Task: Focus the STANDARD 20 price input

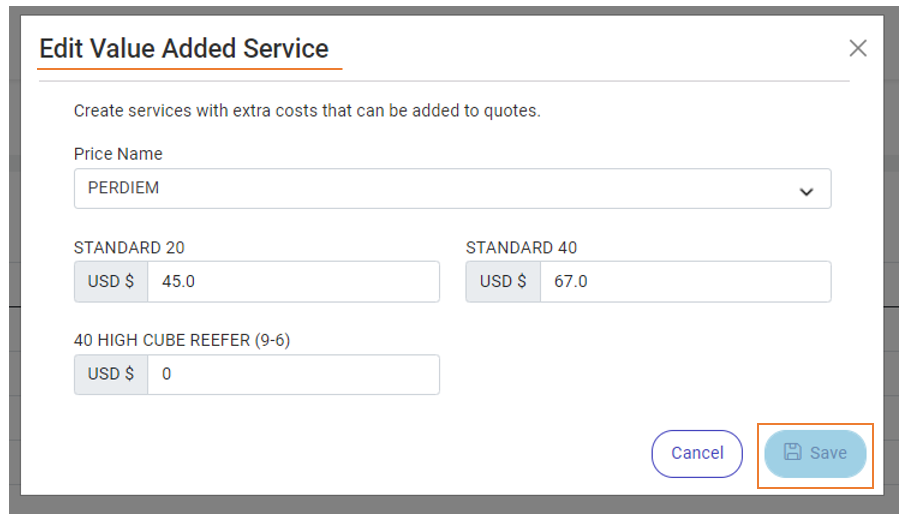Action: (293, 282)
